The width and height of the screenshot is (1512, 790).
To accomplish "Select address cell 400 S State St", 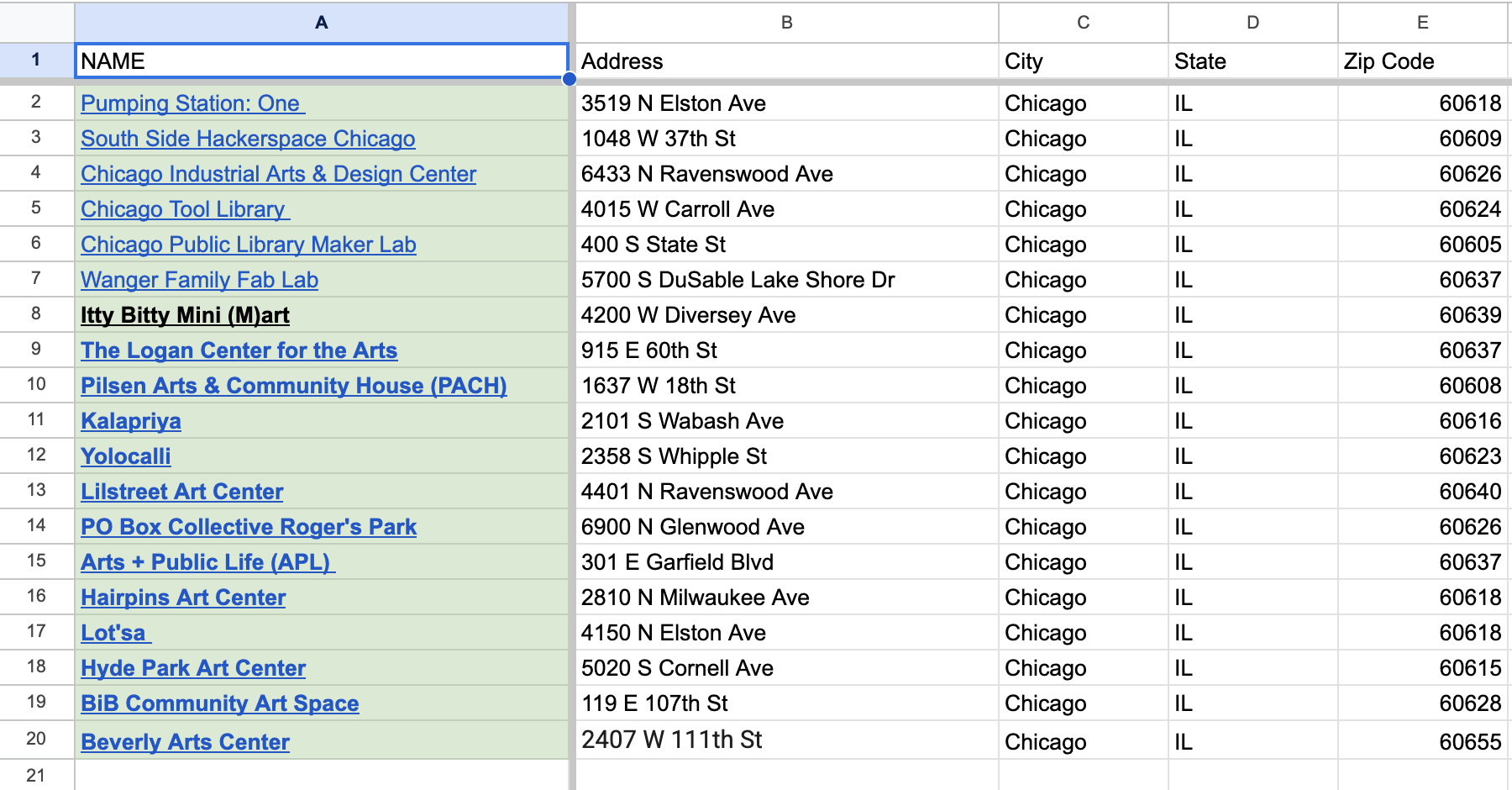I will coord(787,245).
